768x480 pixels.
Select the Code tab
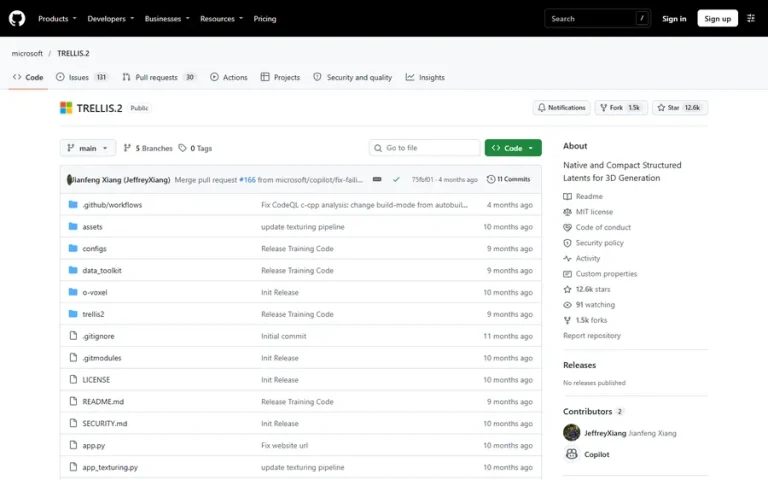[x=28, y=77]
